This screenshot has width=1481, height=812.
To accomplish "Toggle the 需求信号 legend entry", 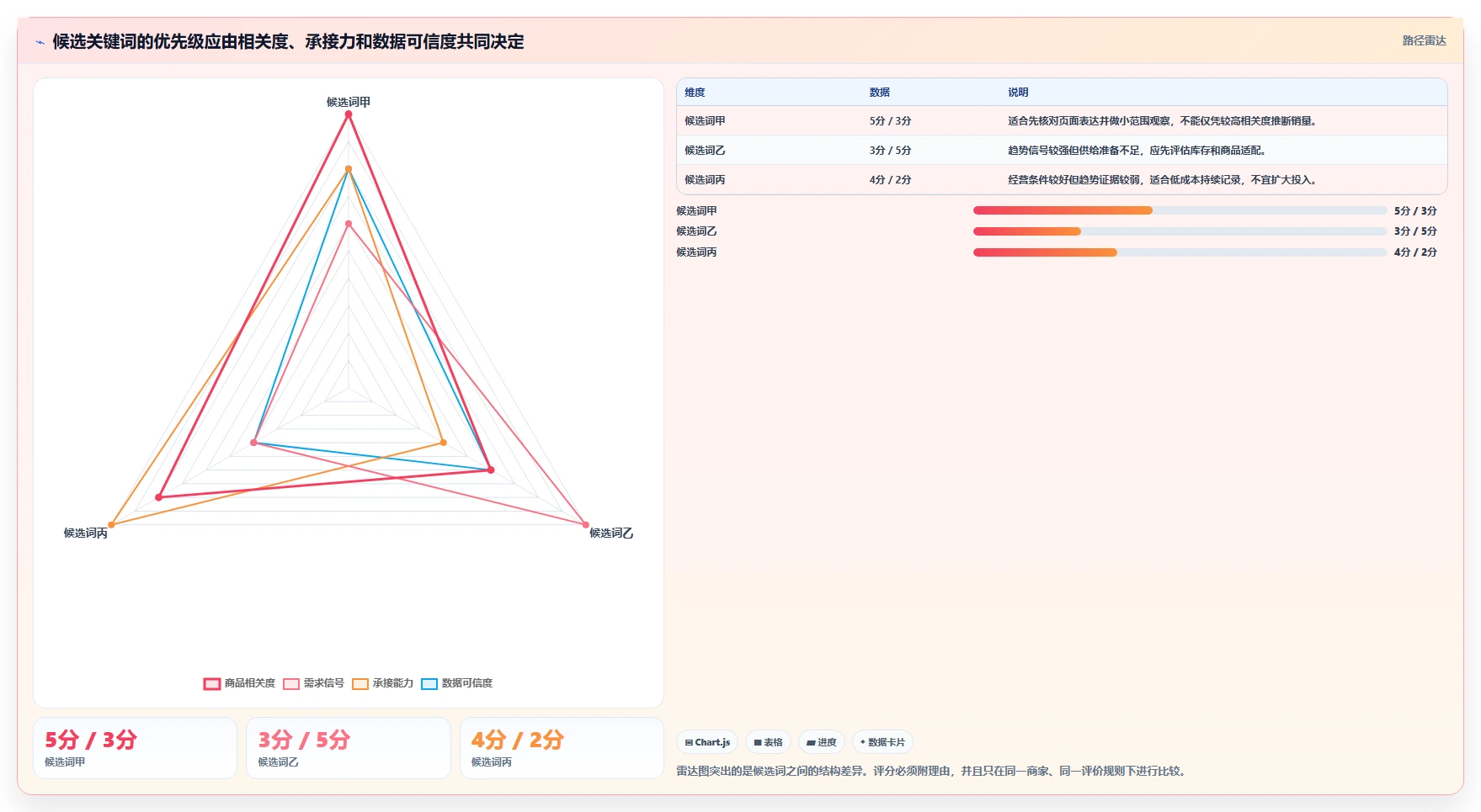I will (x=313, y=683).
